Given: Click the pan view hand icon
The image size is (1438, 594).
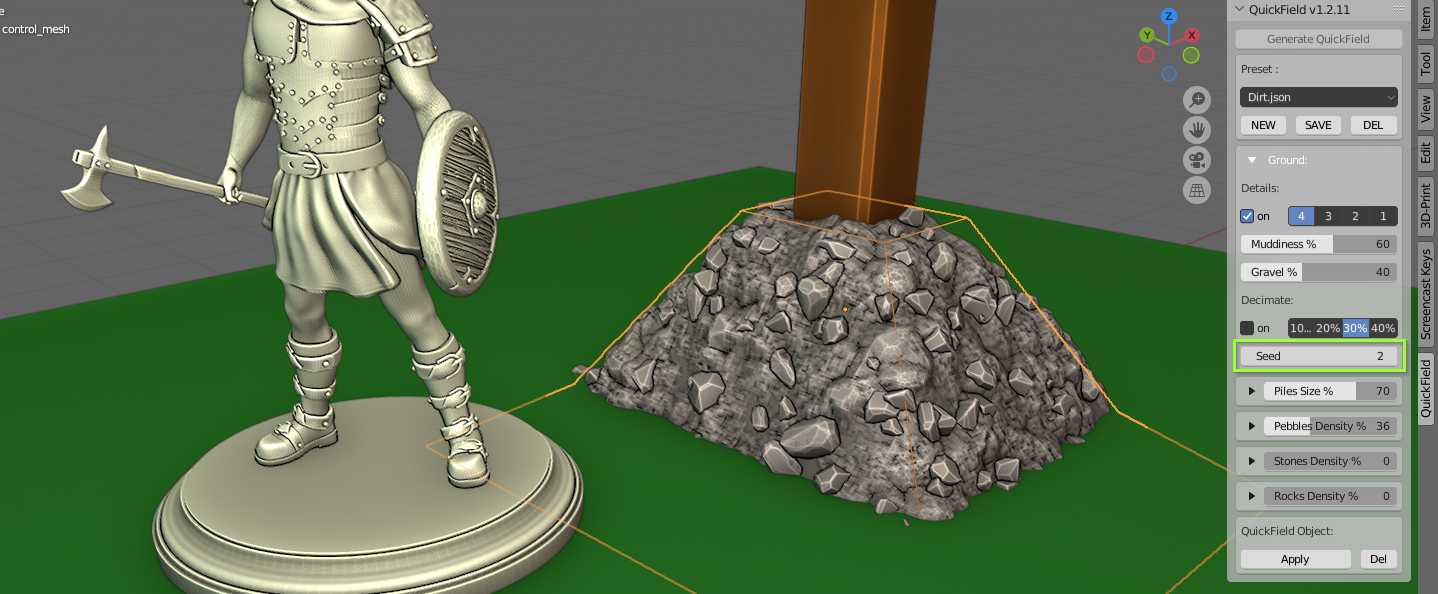Looking at the screenshot, I should click(1197, 129).
